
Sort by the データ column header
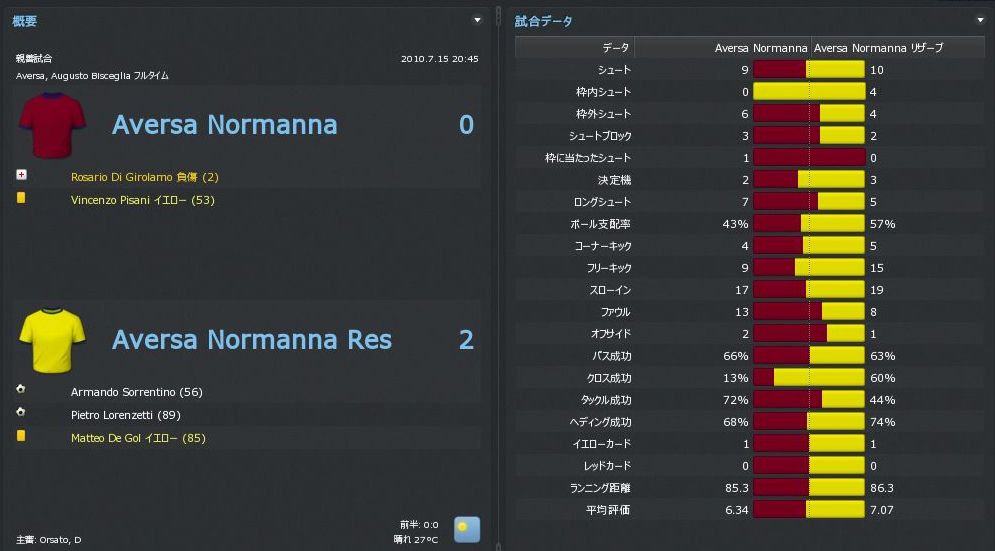pos(616,47)
